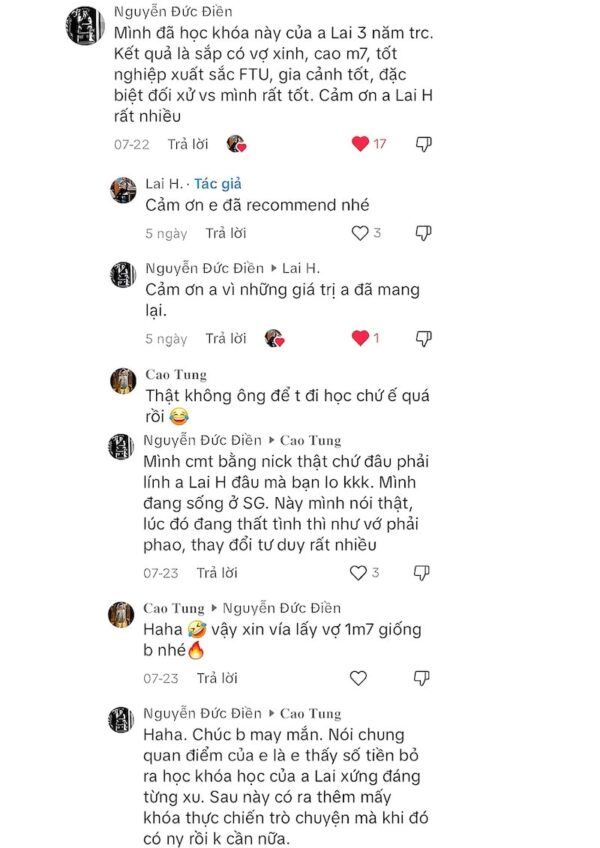Dislike the "Cảm ơn a vì những giá trị" reply
The height and width of the screenshot is (848, 600).
[423, 338]
